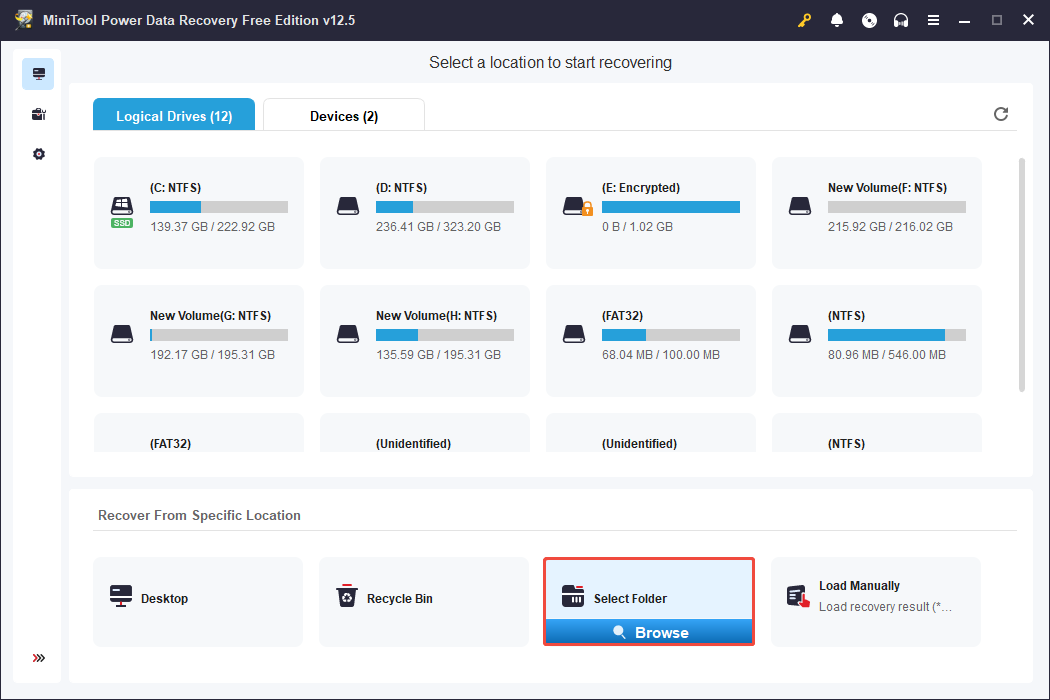
Task: Click the headset support icon
Action: tap(901, 20)
